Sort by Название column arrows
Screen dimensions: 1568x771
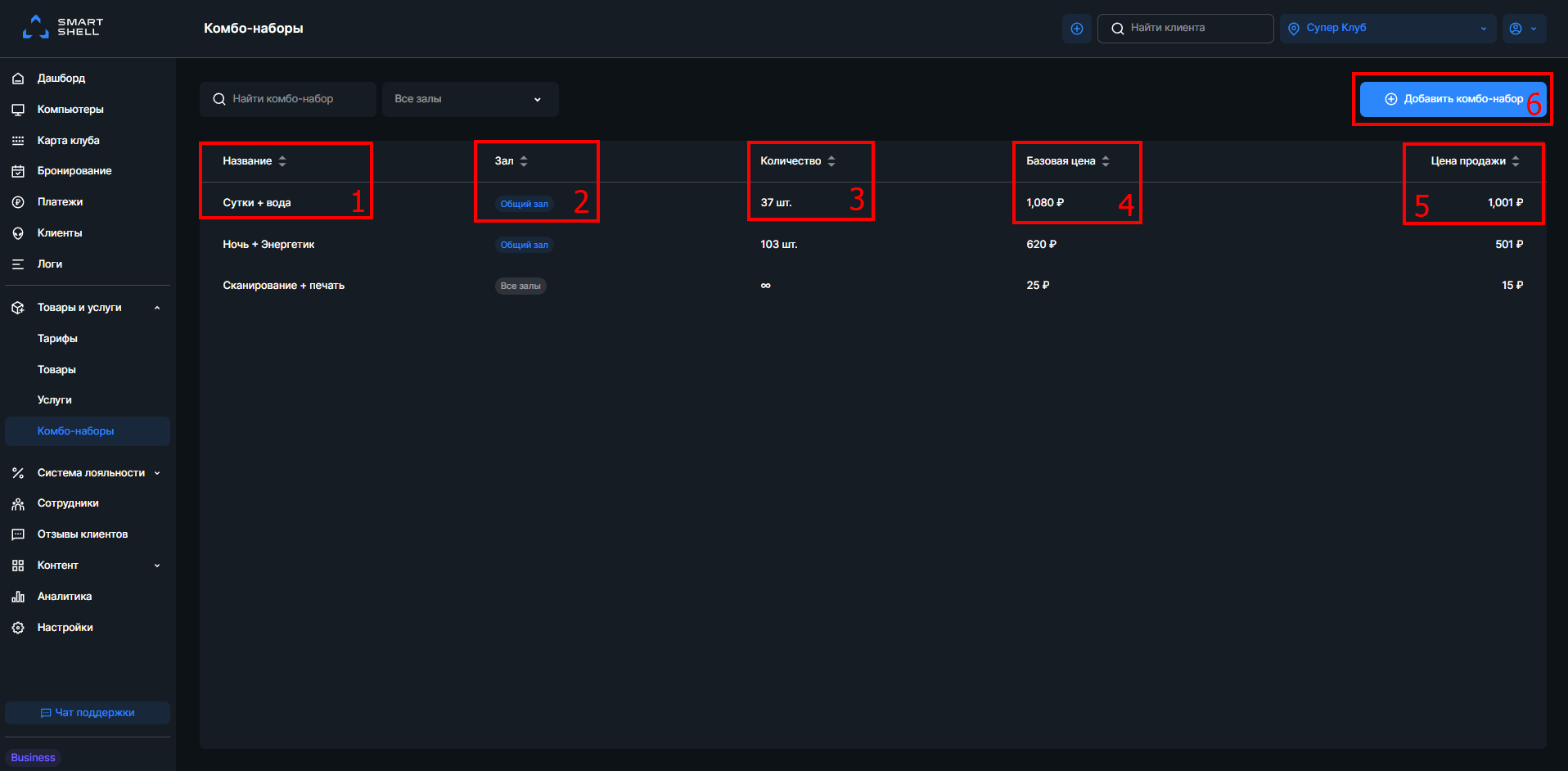282,161
